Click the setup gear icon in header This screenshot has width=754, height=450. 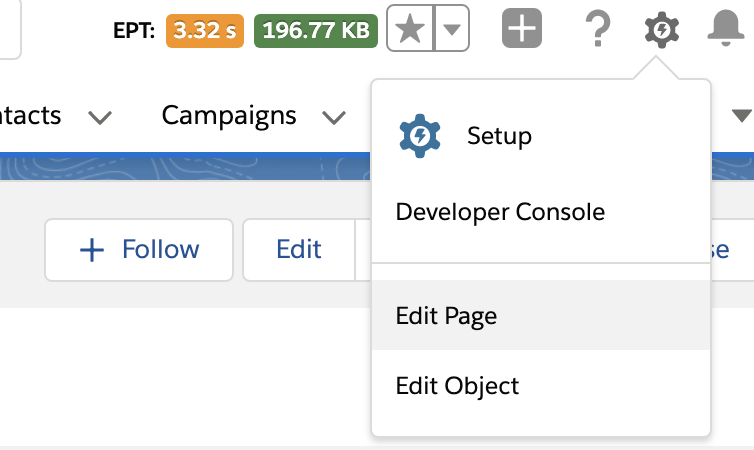click(x=660, y=32)
